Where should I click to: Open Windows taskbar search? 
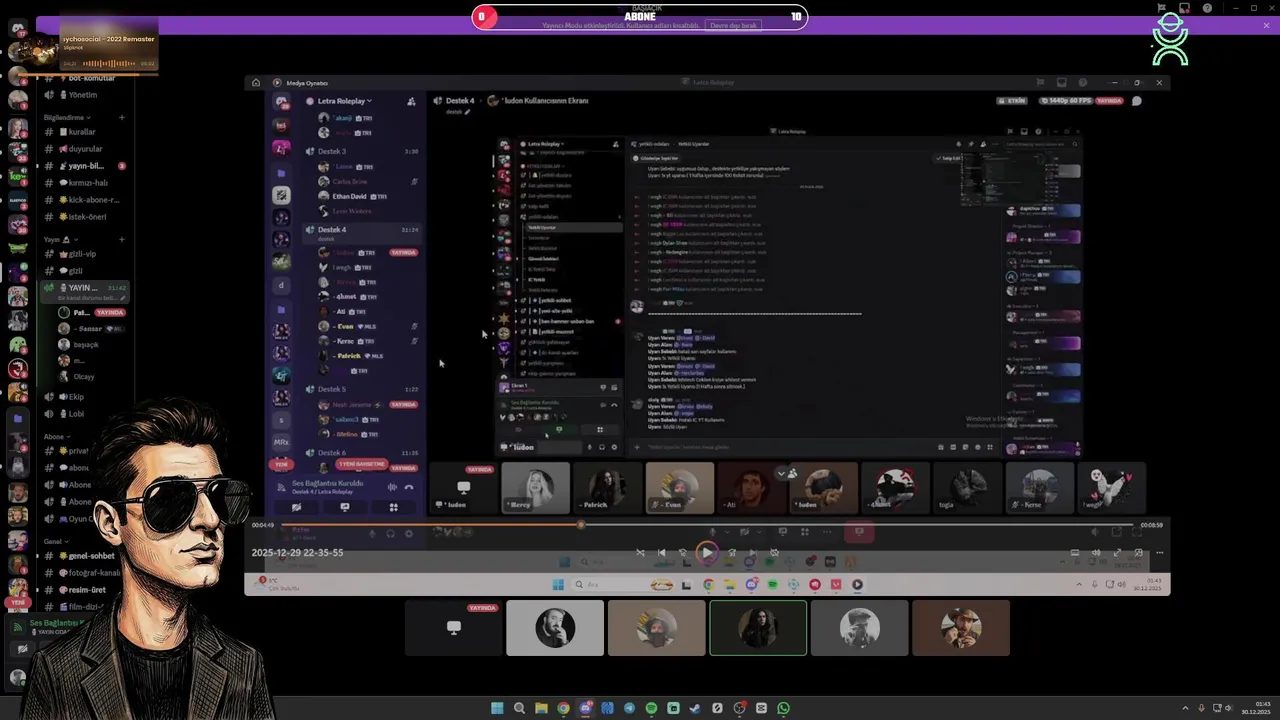point(519,708)
